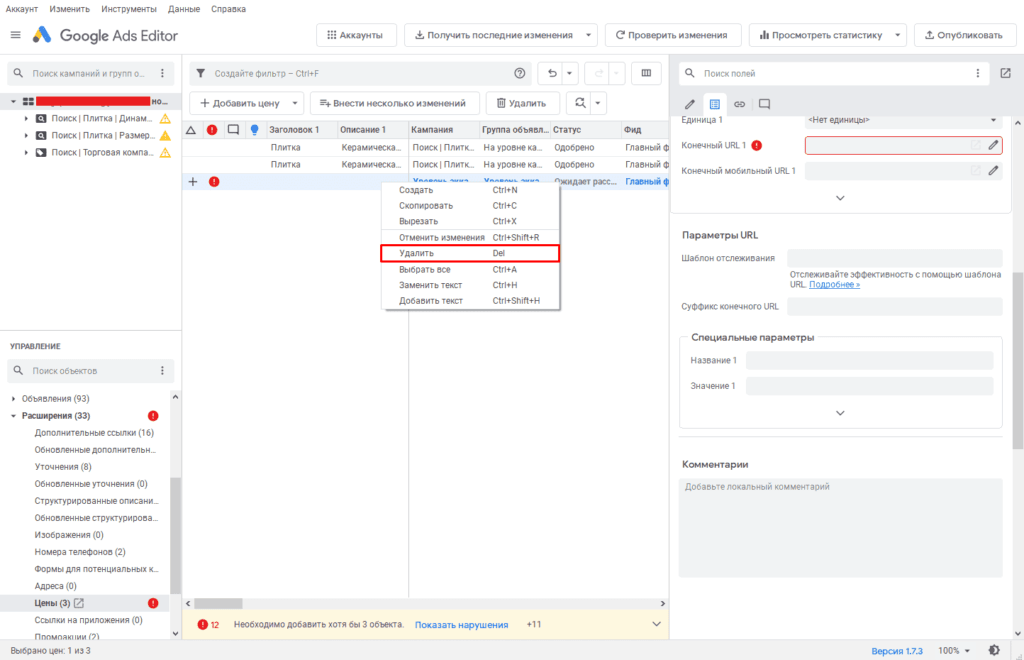Open the Аккаунт menu
Image resolution: width=1024 pixels, height=660 pixels.
pos(22,9)
